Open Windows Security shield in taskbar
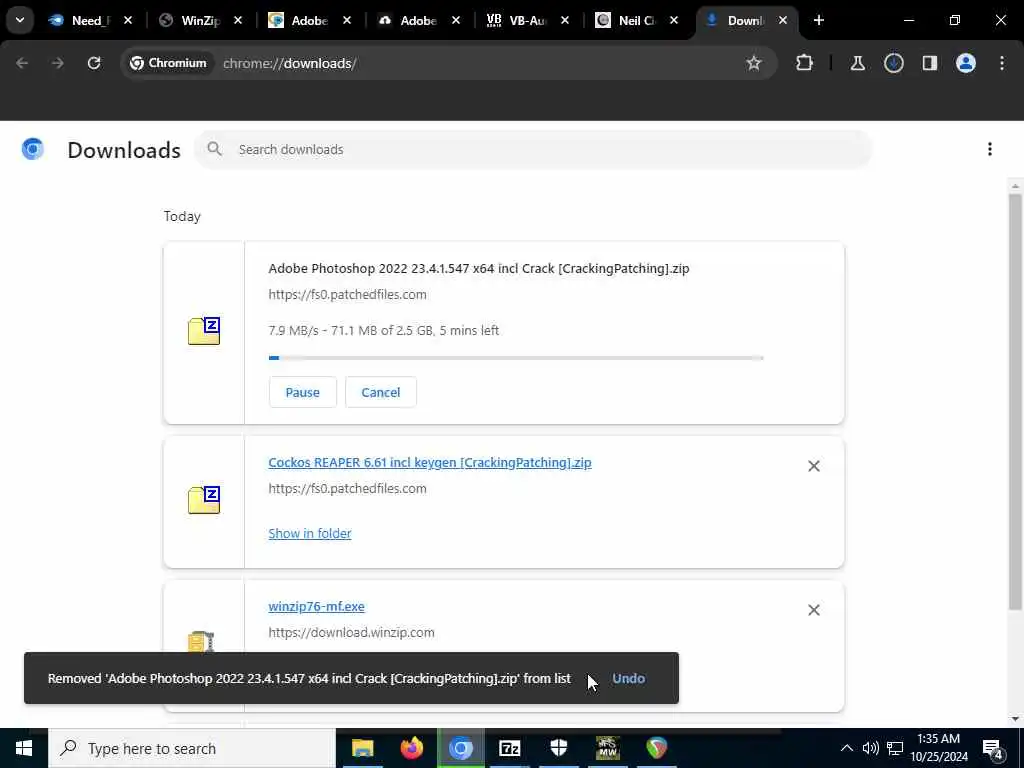 [559, 748]
